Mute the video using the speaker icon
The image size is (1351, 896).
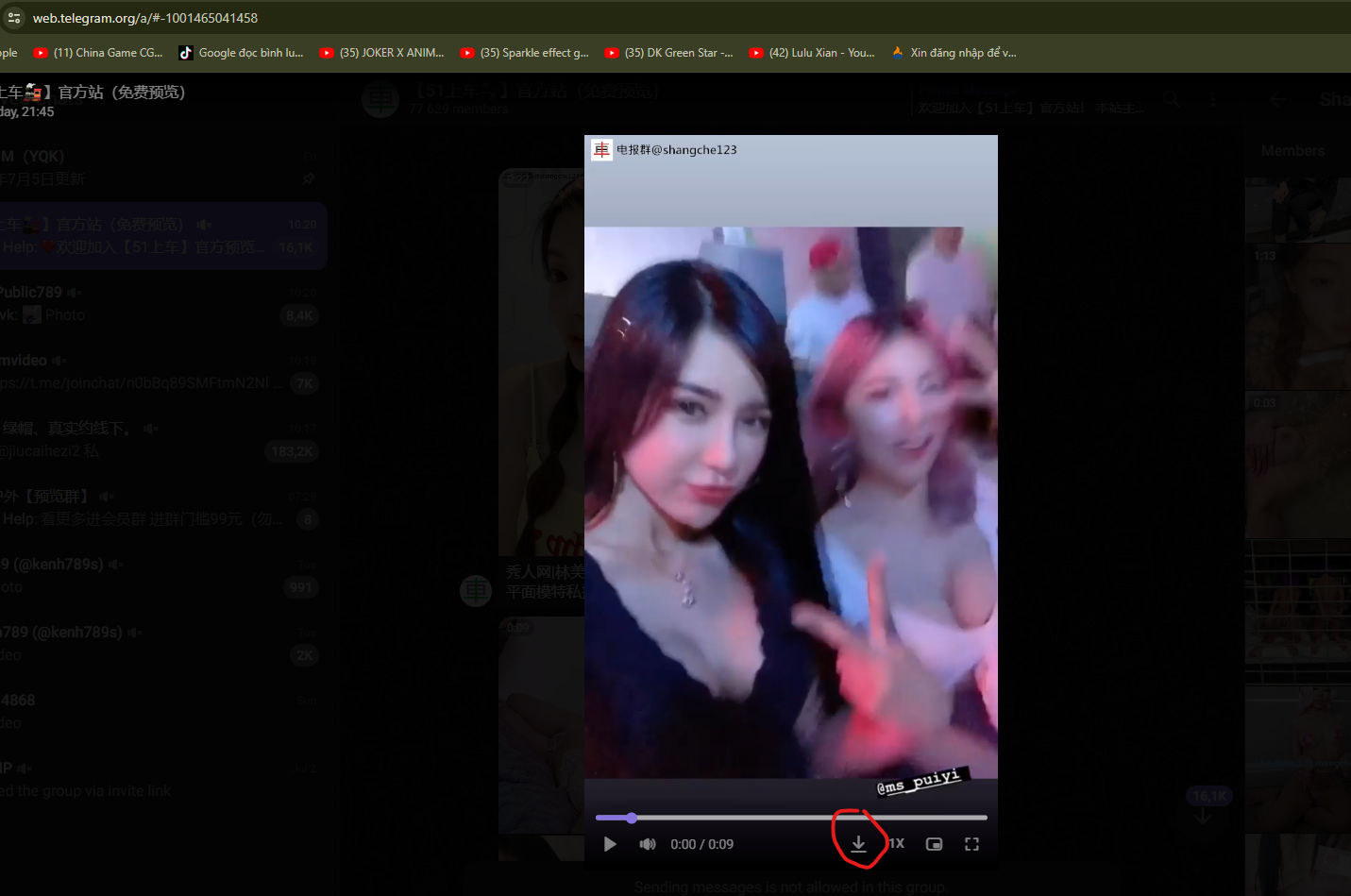(648, 844)
